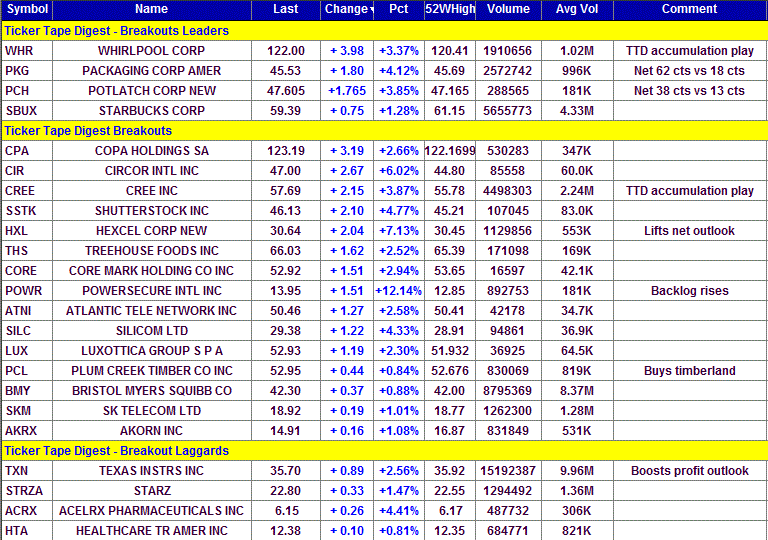Click SK TELECOM LTD name

point(152,411)
